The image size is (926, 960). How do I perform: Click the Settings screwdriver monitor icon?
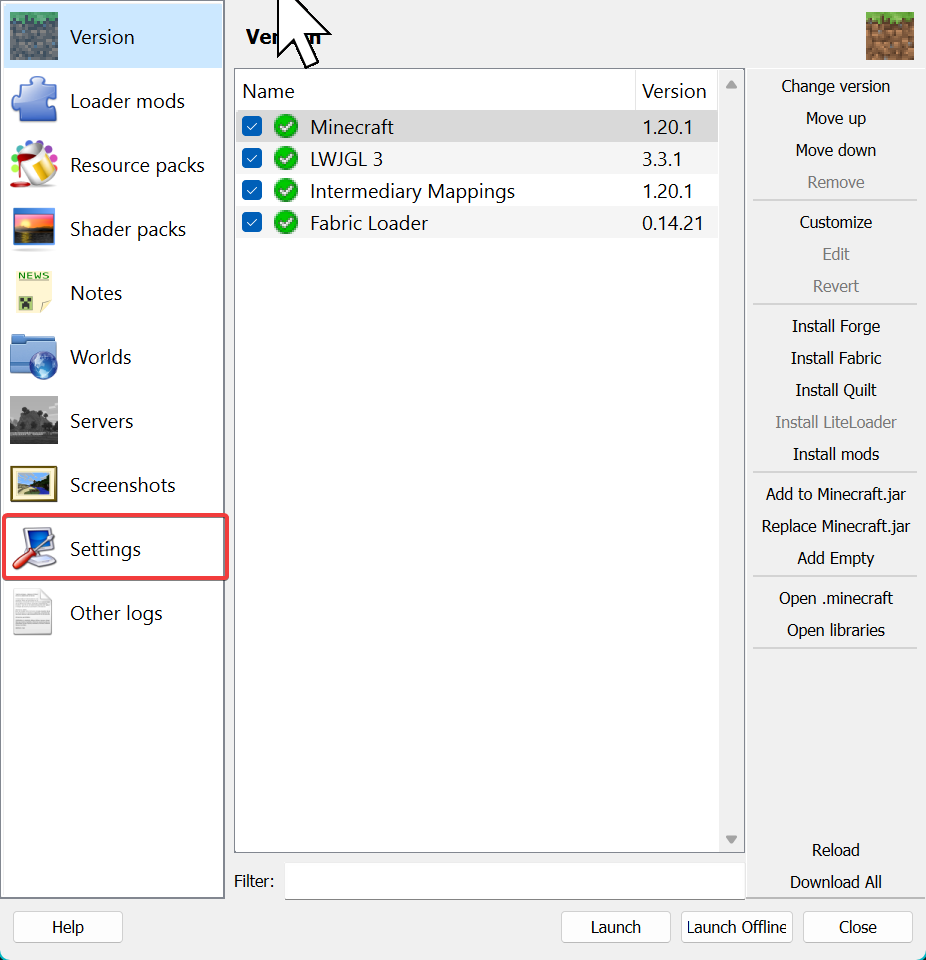[34, 548]
